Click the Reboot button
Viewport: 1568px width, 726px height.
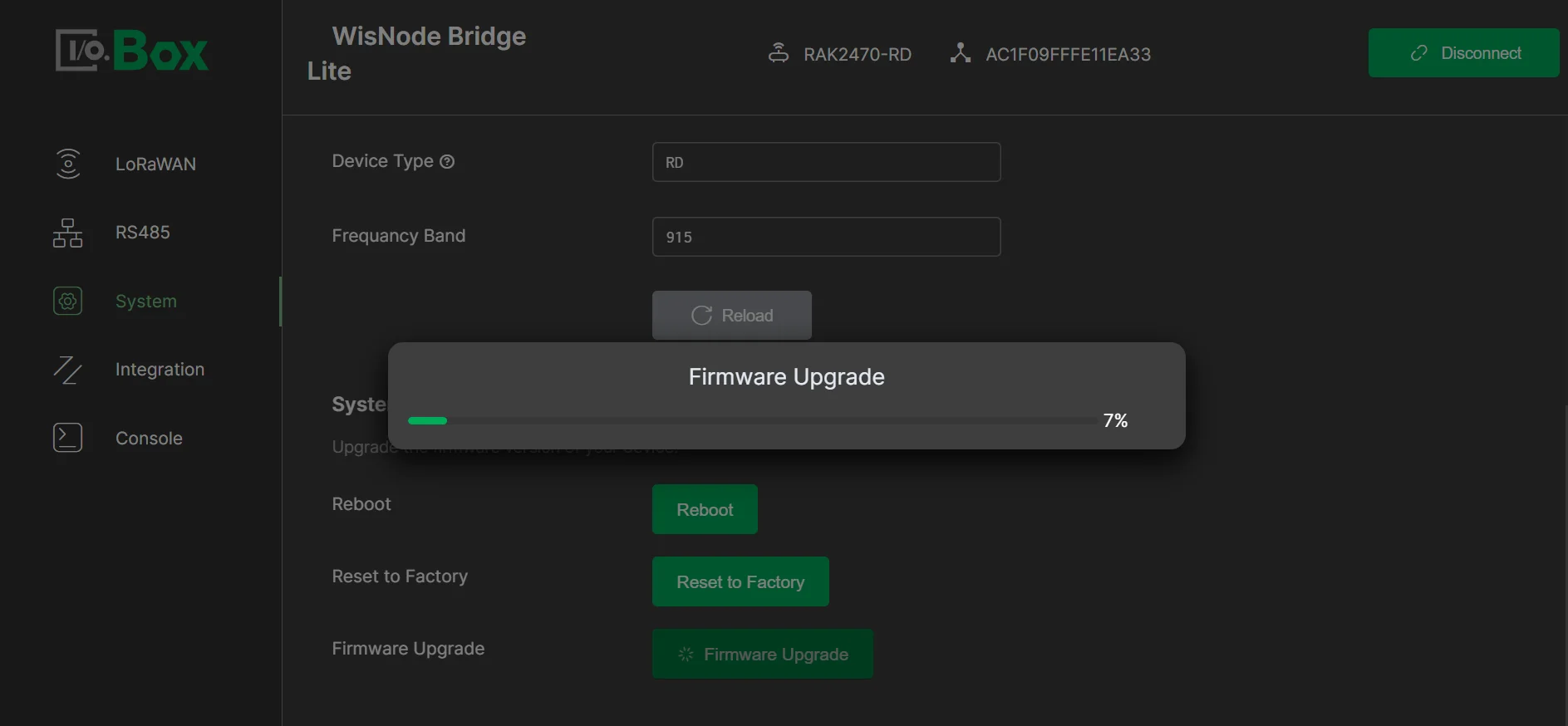coord(705,509)
